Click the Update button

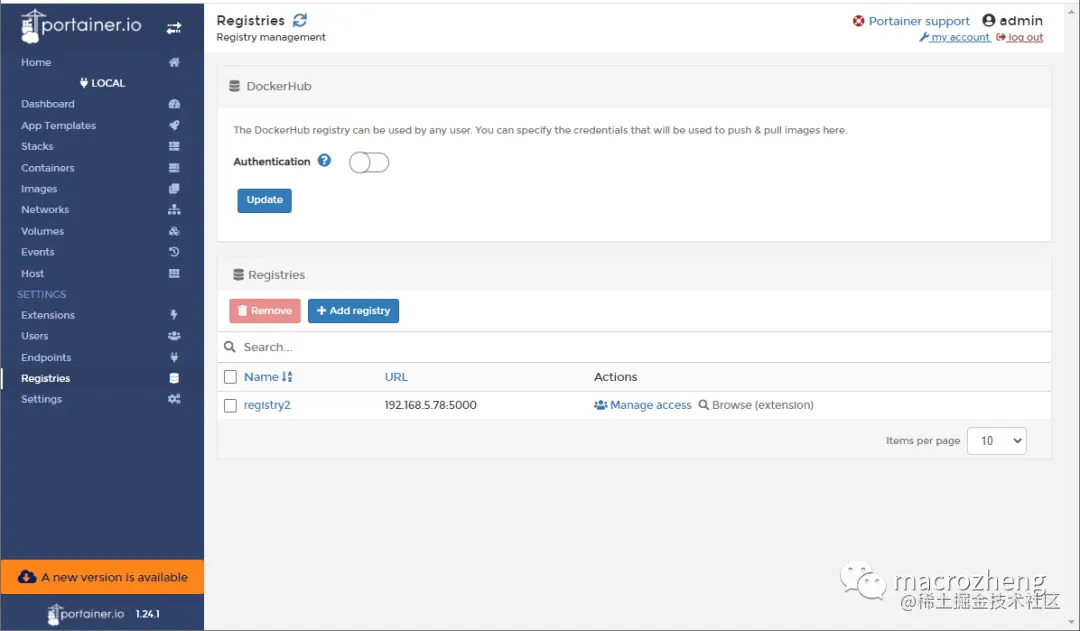pyautogui.click(x=264, y=200)
